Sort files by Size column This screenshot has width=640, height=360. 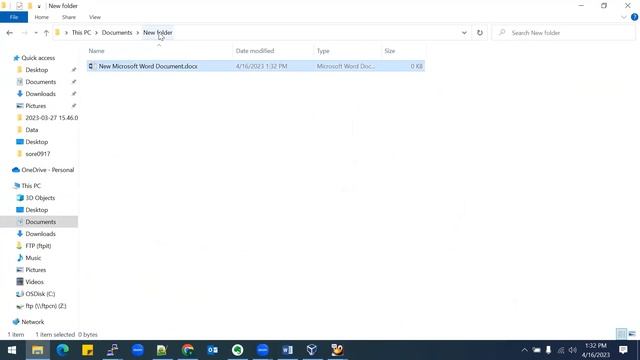coord(389,51)
